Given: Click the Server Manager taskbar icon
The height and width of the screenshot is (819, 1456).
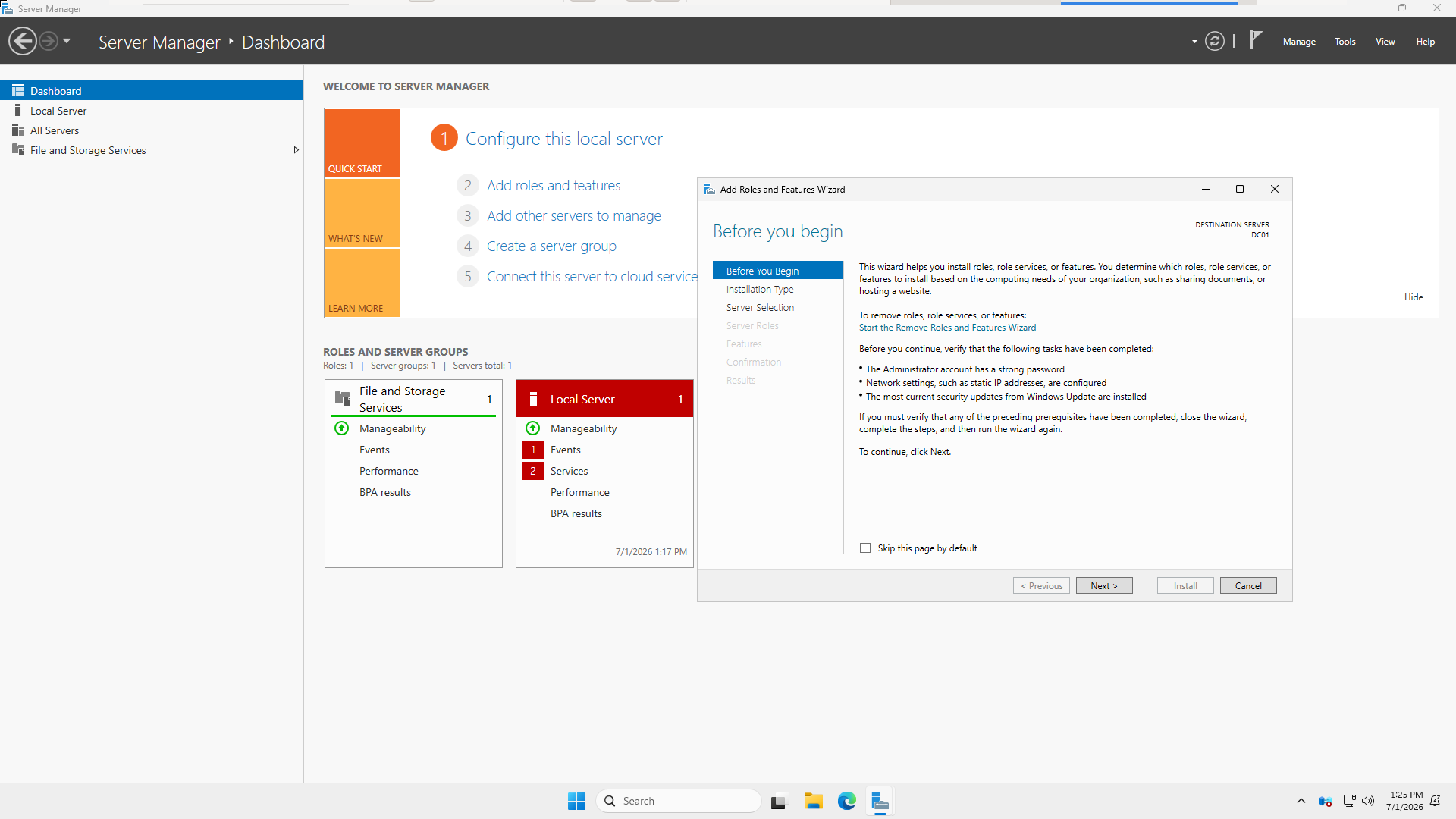Looking at the screenshot, I should pos(880,801).
